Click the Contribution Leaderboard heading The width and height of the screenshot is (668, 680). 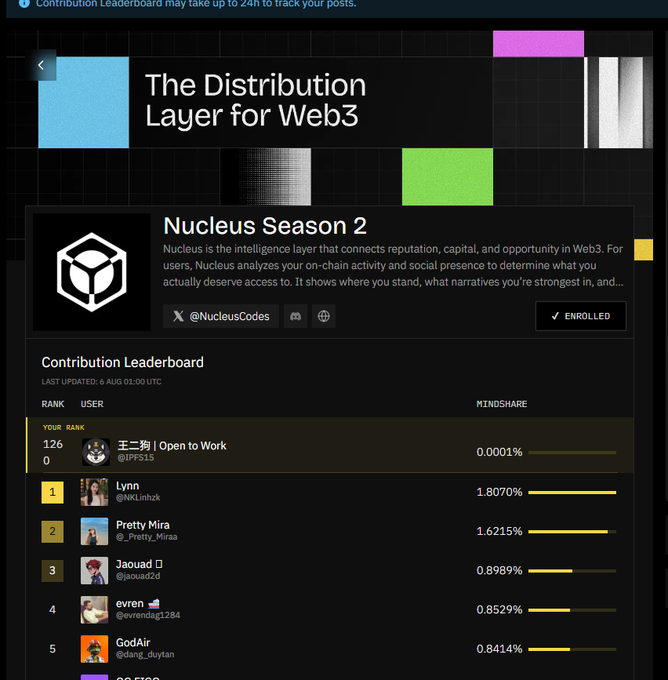(122, 363)
